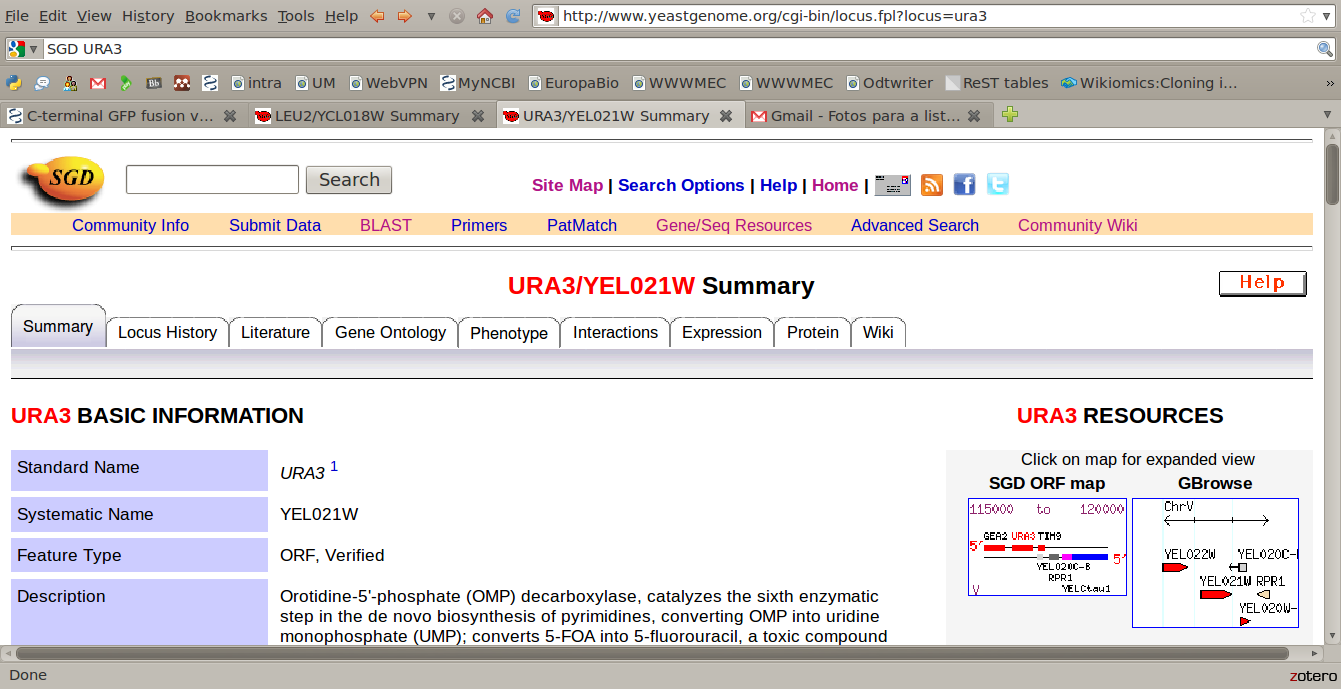Viewport: 1341px width, 689px height.
Task: Switch to the Gene Ontology tab
Action: coord(390,333)
